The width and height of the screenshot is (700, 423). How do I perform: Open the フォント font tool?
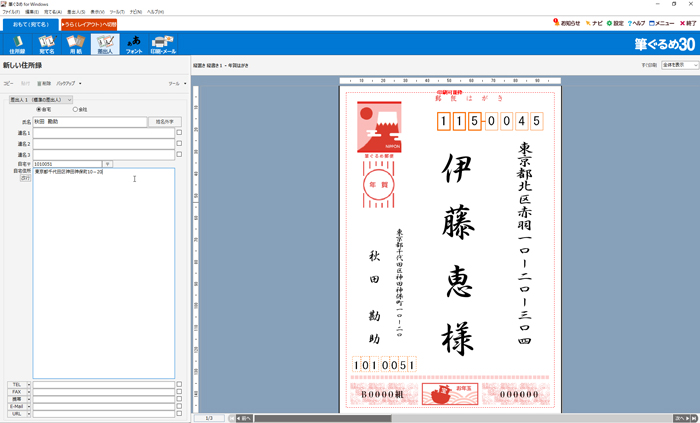pos(134,43)
